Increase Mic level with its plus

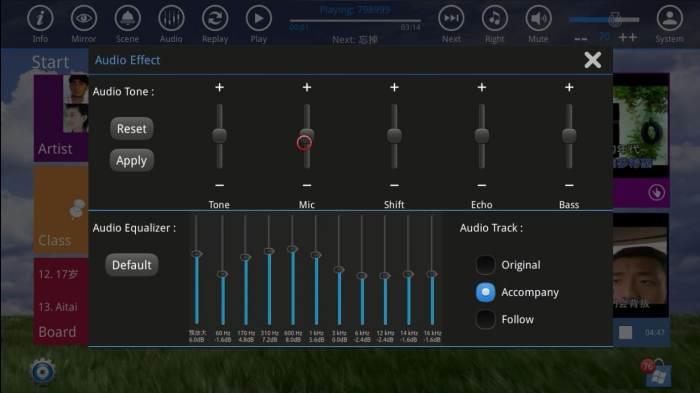point(307,87)
